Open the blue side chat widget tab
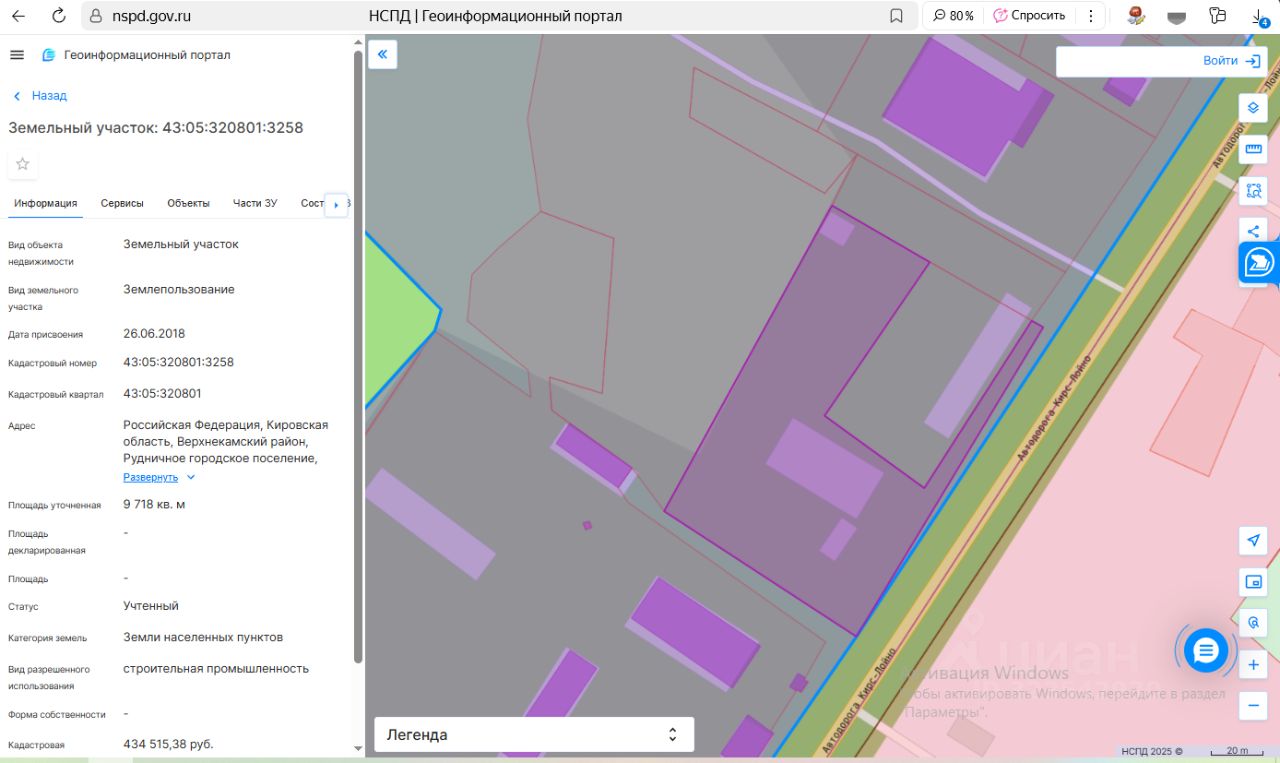This screenshot has height=763, width=1280. [1260, 263]
